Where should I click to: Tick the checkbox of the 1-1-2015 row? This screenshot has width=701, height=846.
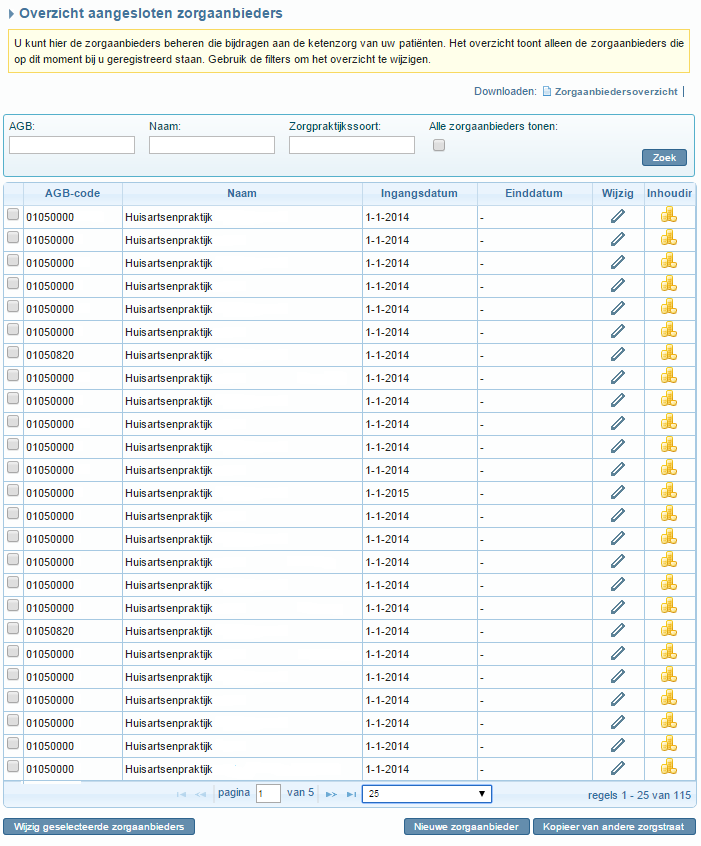(x=13, y=490)
